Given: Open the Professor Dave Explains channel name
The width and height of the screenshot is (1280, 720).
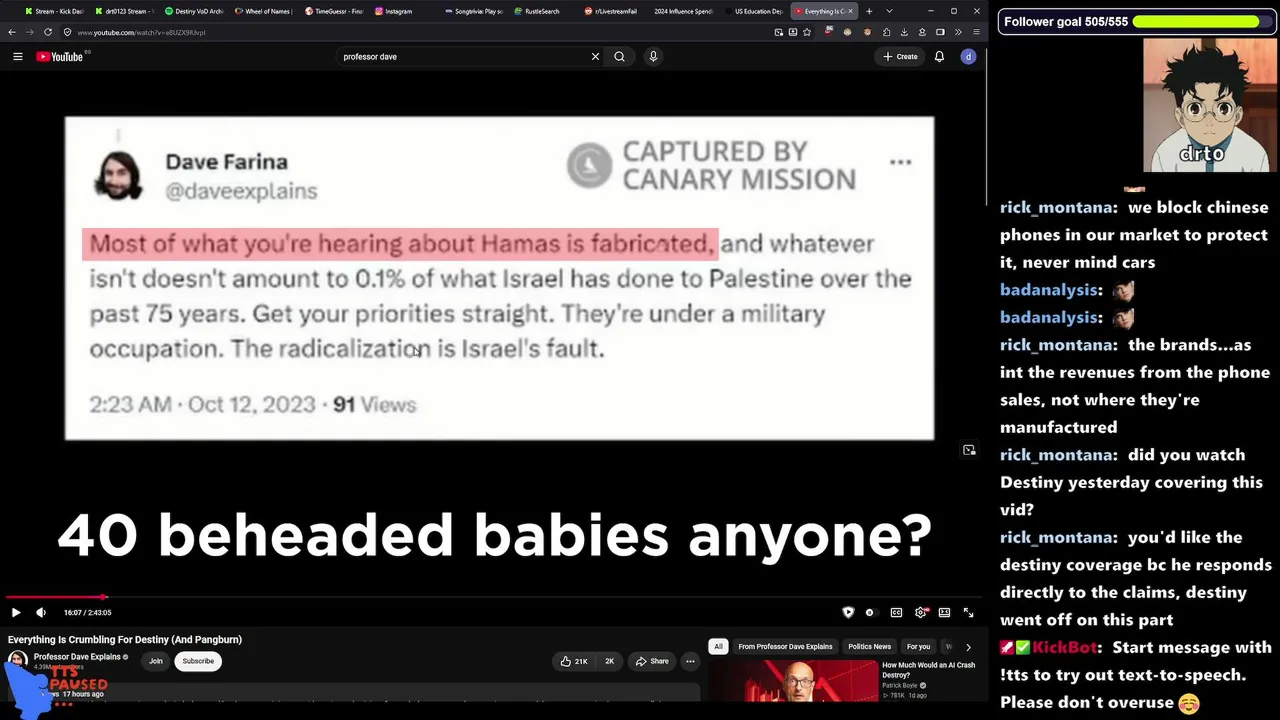Looking at the screenshot, I should coord(77,657).
